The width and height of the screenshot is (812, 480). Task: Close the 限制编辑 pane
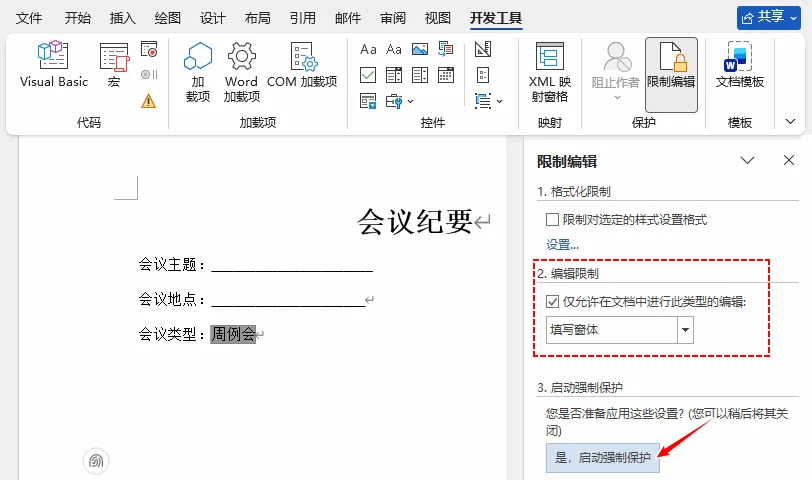789,161
